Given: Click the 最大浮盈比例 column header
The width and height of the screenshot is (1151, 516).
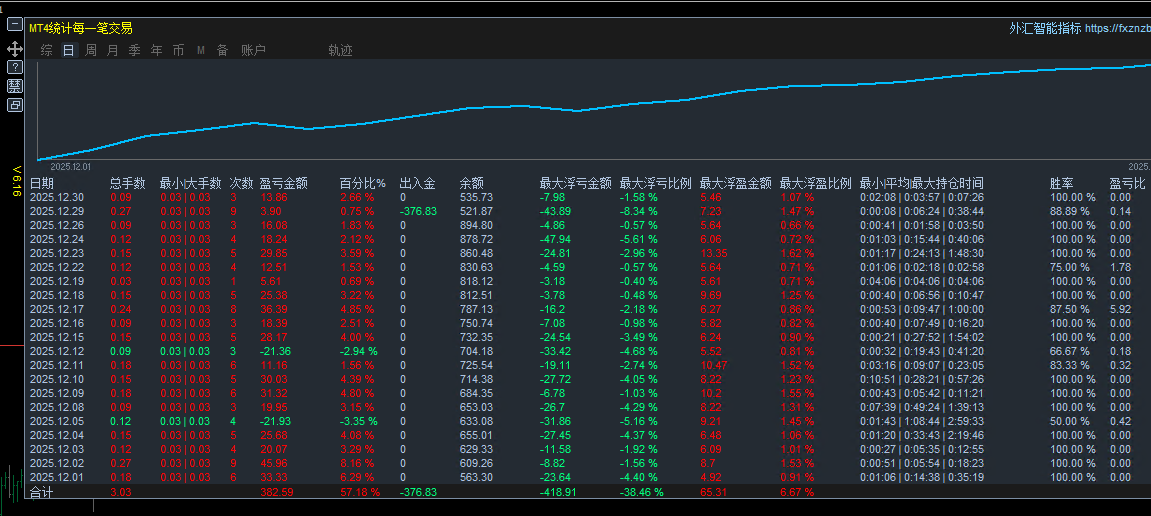Looking at the screenshot, I should point(816,183).
